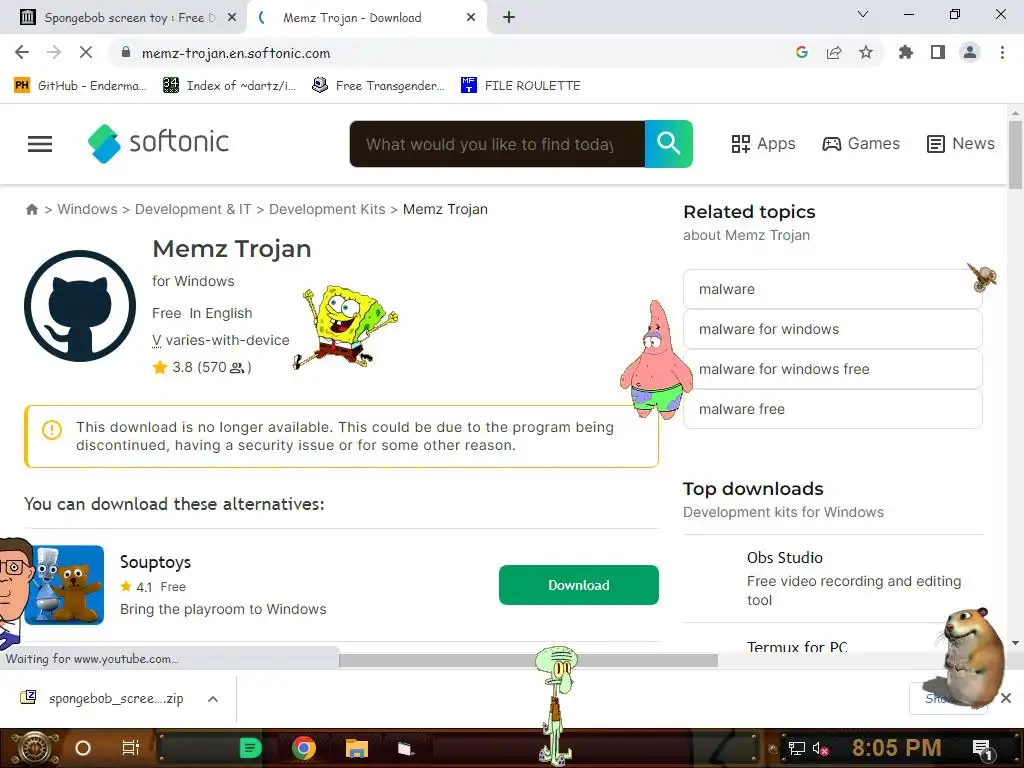Focus the Softonic search field
This screenshot has height=768, width=1024.
[497, 144]
